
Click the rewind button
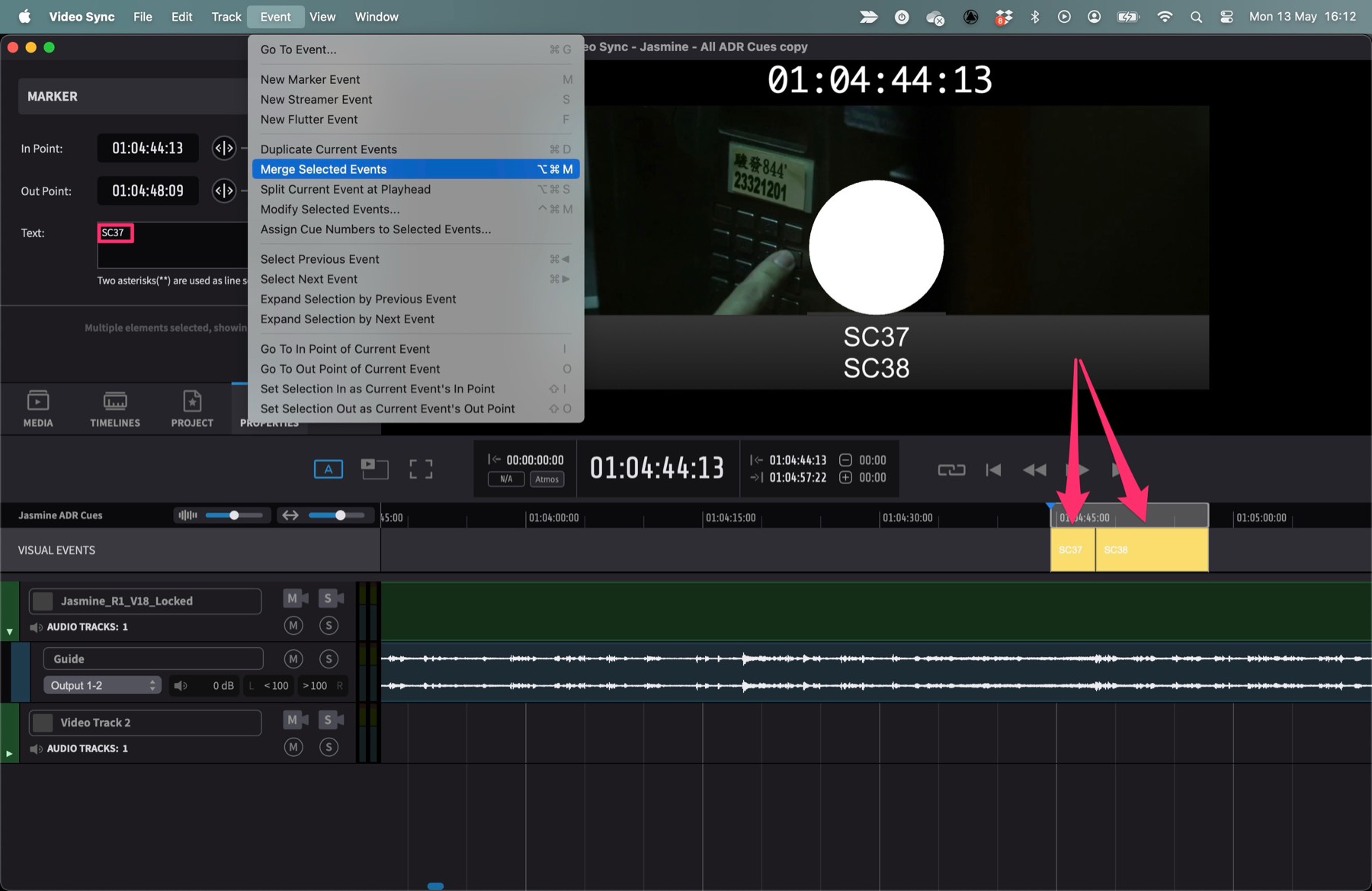coord(1034,470)
